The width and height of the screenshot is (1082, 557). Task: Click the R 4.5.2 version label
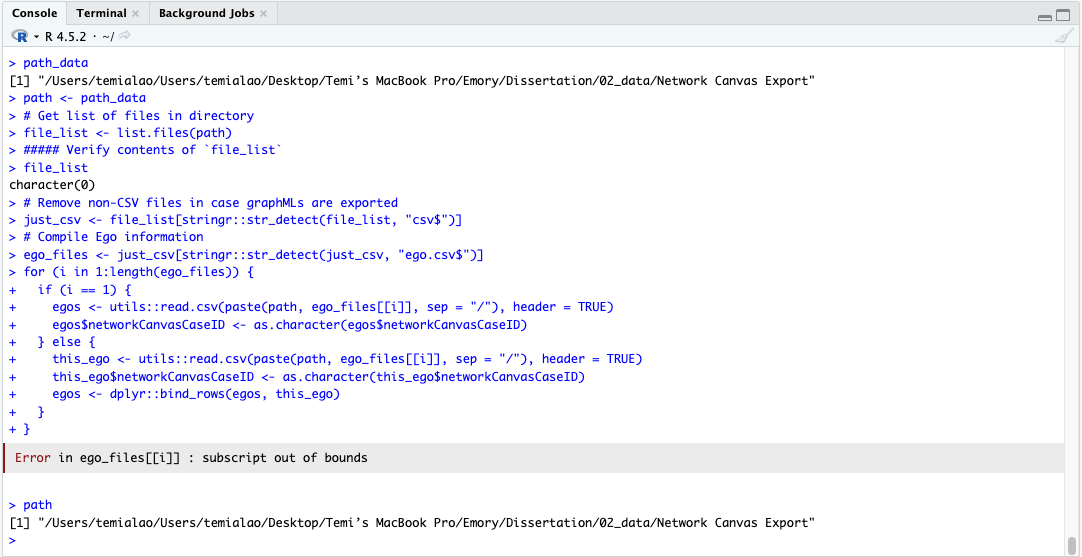click(67, 37)
